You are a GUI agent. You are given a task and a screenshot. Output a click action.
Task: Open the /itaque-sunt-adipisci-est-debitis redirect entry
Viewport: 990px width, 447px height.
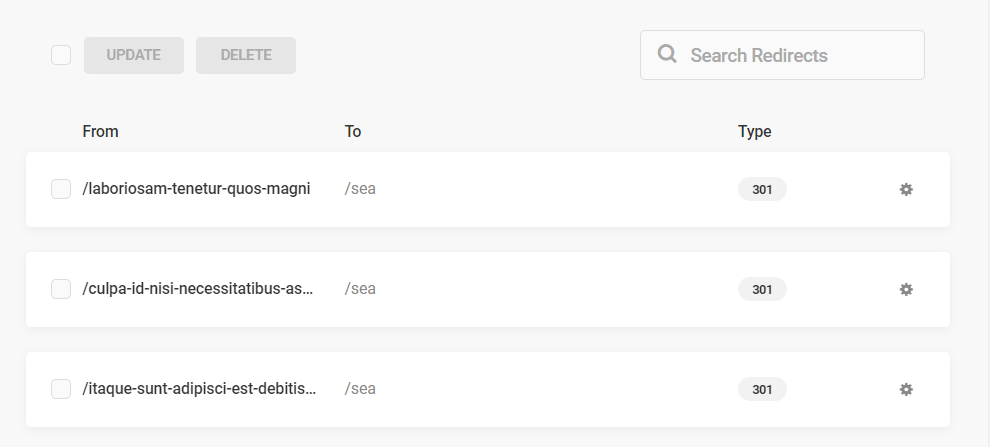[x=199, y=388]
